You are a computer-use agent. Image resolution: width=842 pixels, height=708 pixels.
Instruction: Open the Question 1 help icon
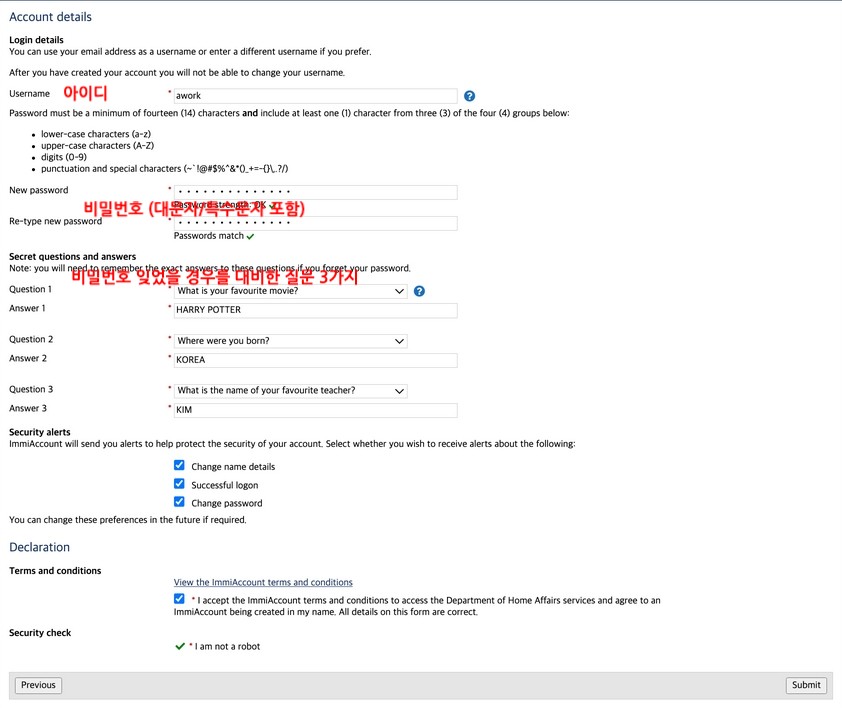419,291
